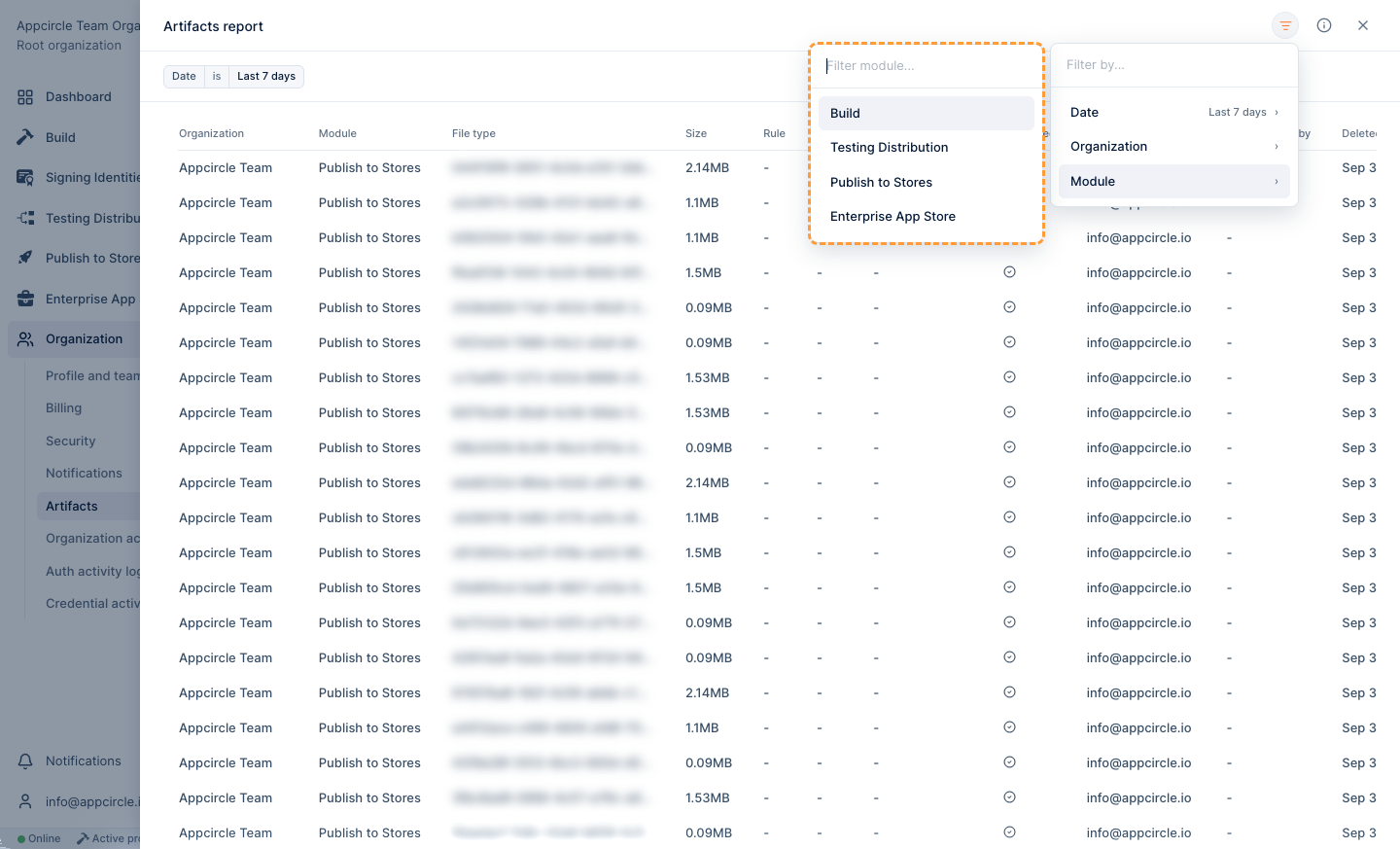Open Publish to Stores rocket icon
The height and width of the screenshot is (849, 1400).
(25, 258)
